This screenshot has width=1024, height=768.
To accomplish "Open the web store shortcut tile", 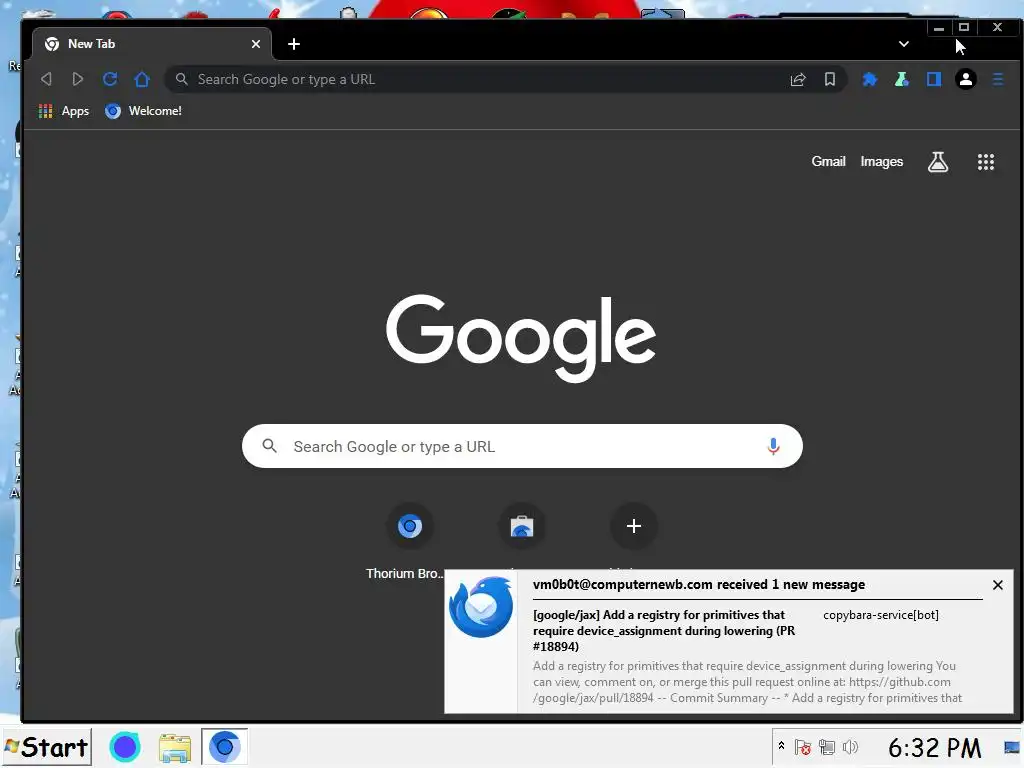I will (x=522, y=526).
